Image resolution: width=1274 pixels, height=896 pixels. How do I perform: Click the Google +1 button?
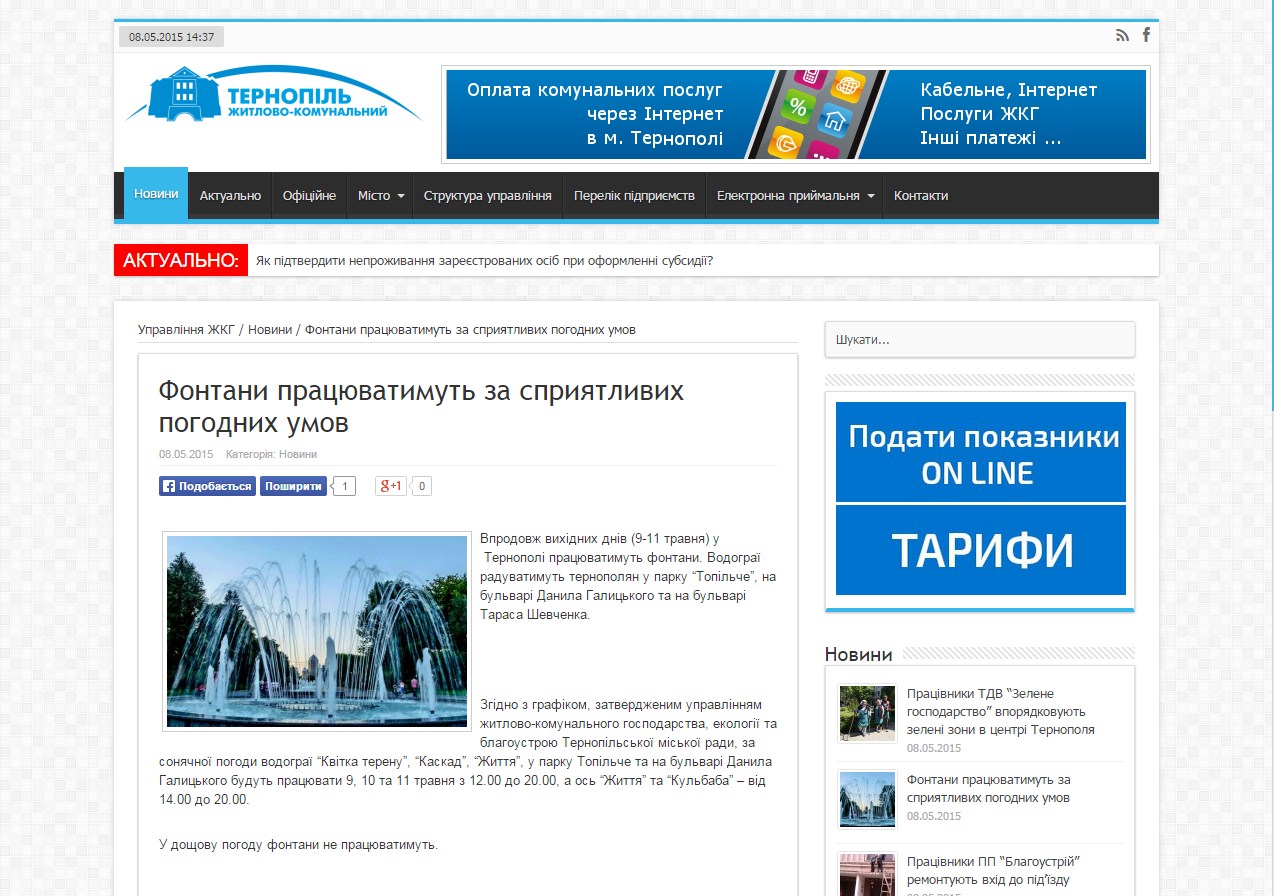391,486
